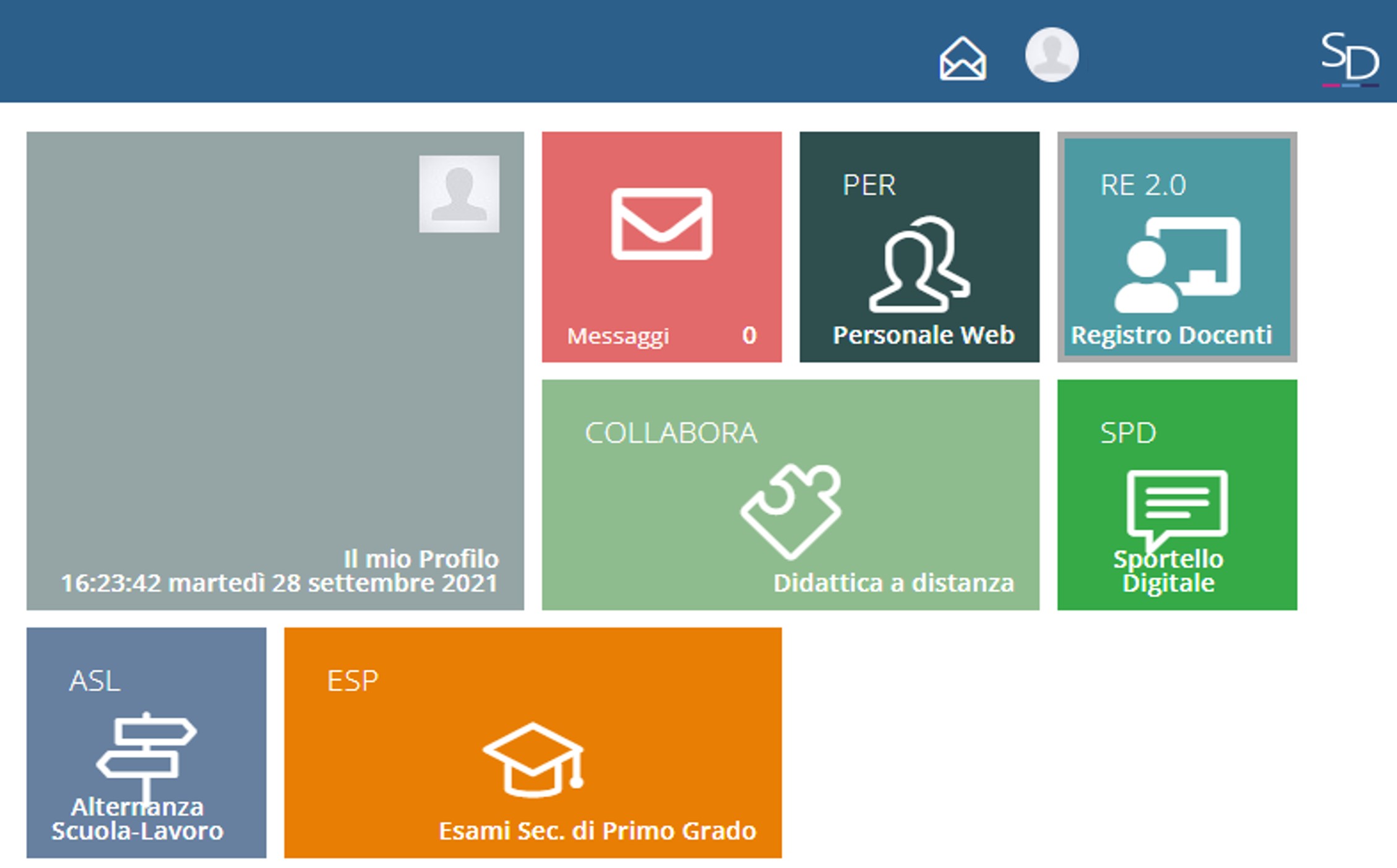Open Sportello Digitale label

pos(1168,571)
